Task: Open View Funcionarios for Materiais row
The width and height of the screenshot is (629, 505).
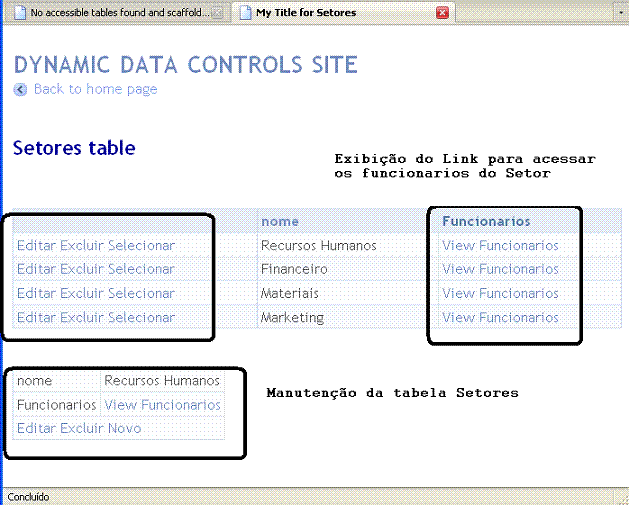Action: [x=500, y=293]
